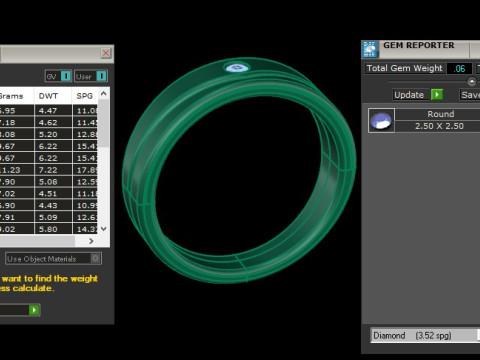480x360 pixels.
Task: Click the green calculate arrow button
Action: click(34, 310)
